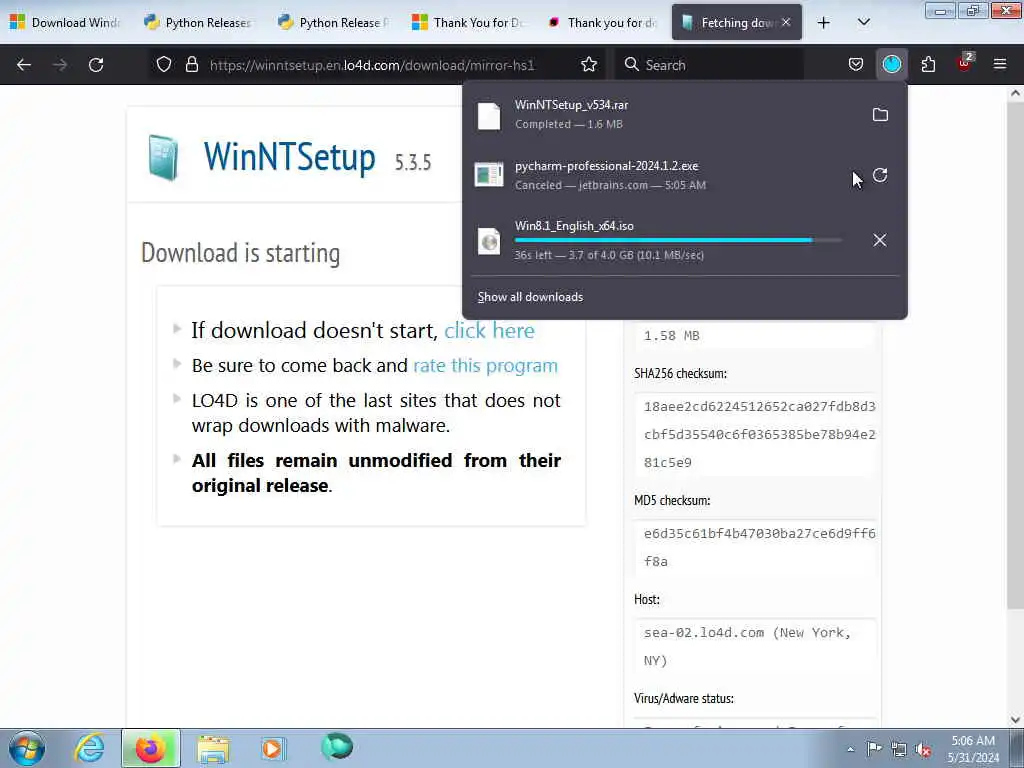Screen dimensions: 1024x768
Task: Select the SHA256 checksum value
Action: [x=759, y=434]
